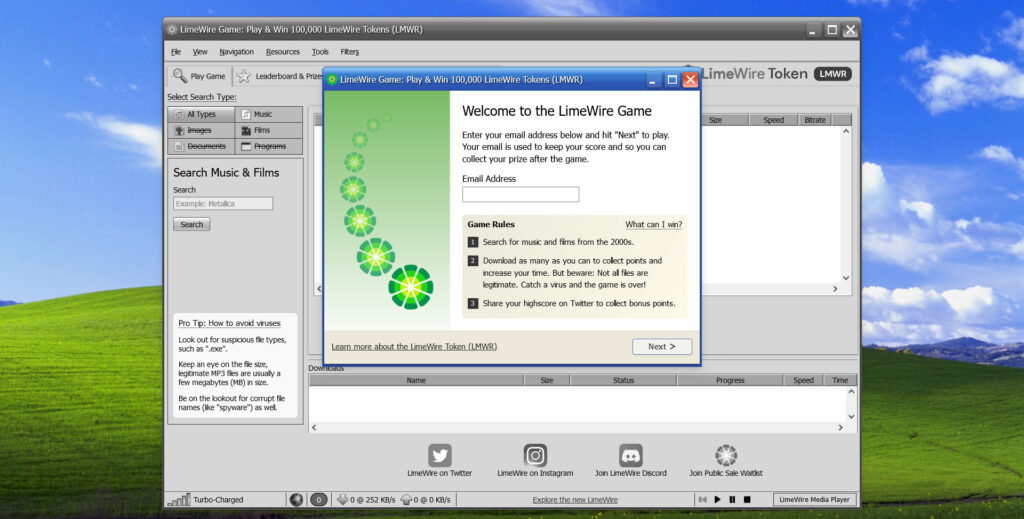The height and width of the screenshot is (519, 1024).
Task: Click the magnifier icon on Play Game tab
Action: [x=180, y=76]
